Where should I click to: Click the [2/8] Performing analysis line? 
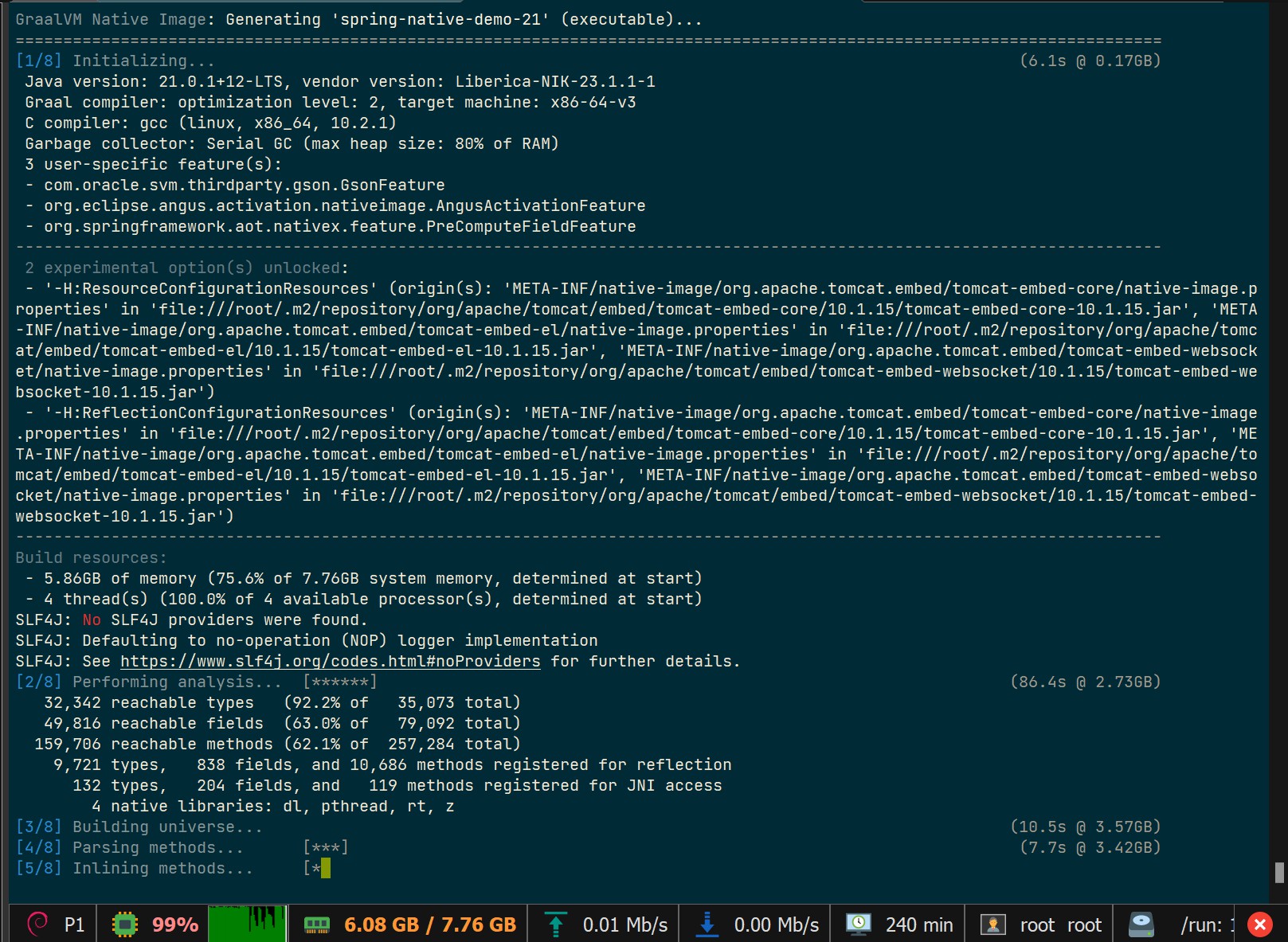(196, 682)
